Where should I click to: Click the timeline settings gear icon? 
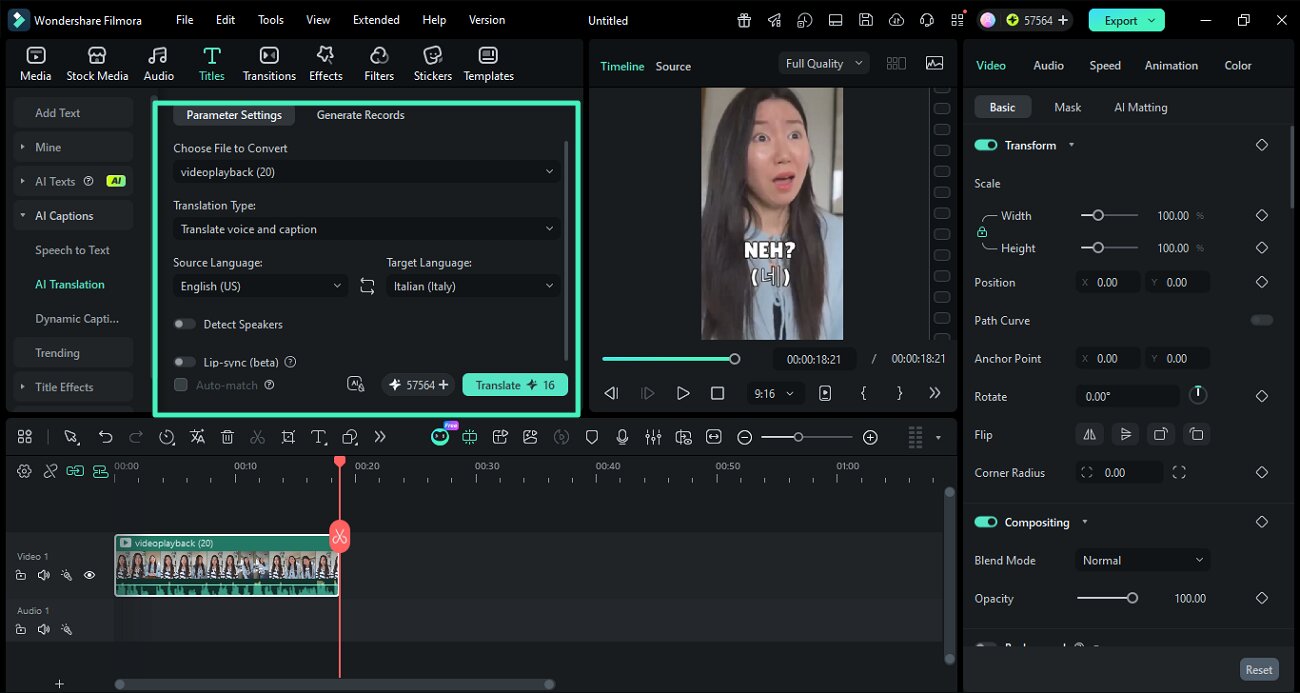[24, 471]
